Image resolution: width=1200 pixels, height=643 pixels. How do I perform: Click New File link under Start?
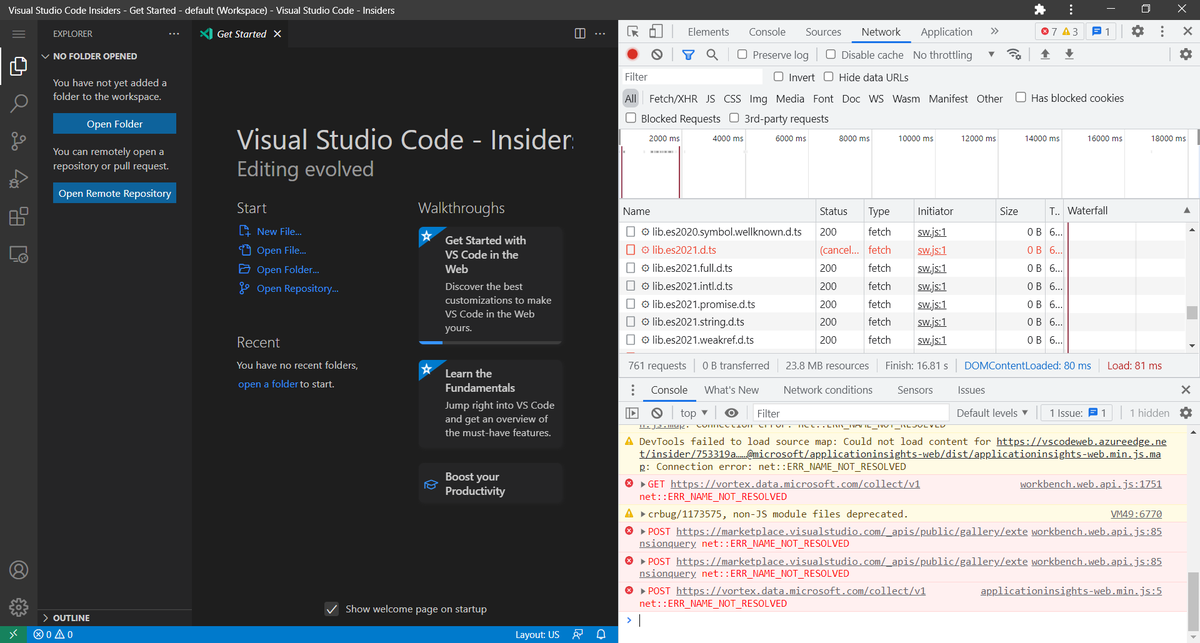[279, 231]
